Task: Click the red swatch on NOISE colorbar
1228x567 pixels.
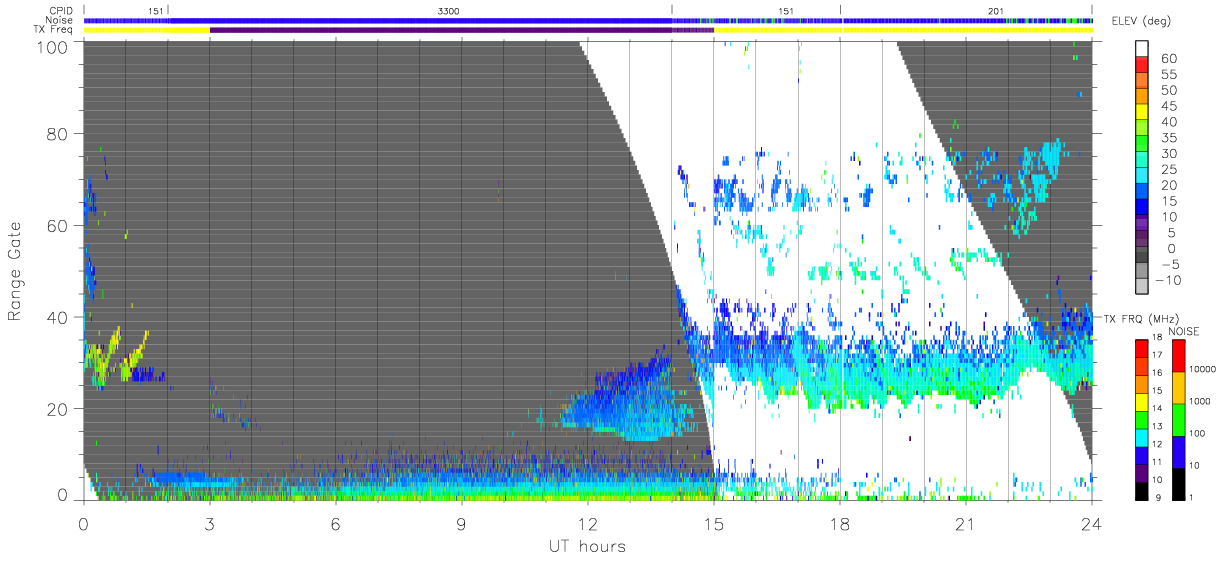Action: (x=1177, y=356)
